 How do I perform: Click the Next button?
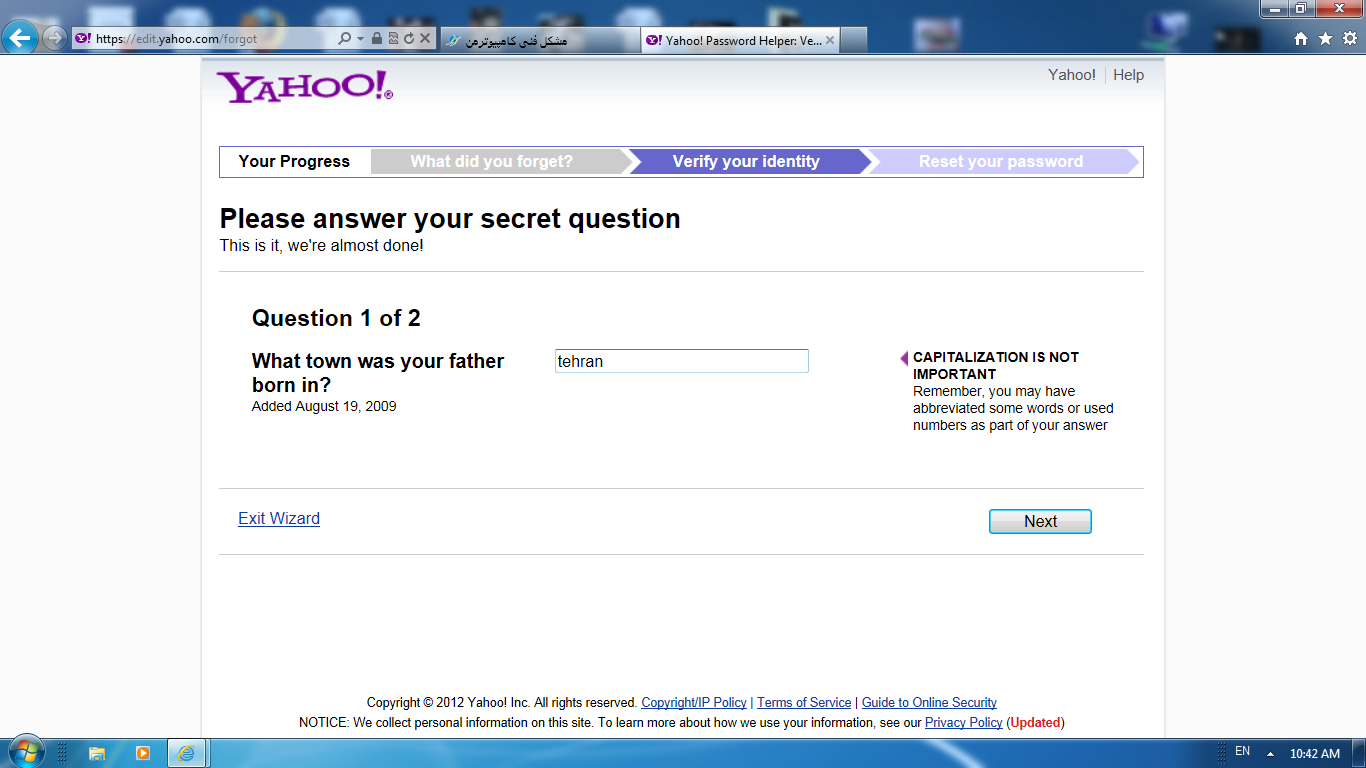(1040, 521)
